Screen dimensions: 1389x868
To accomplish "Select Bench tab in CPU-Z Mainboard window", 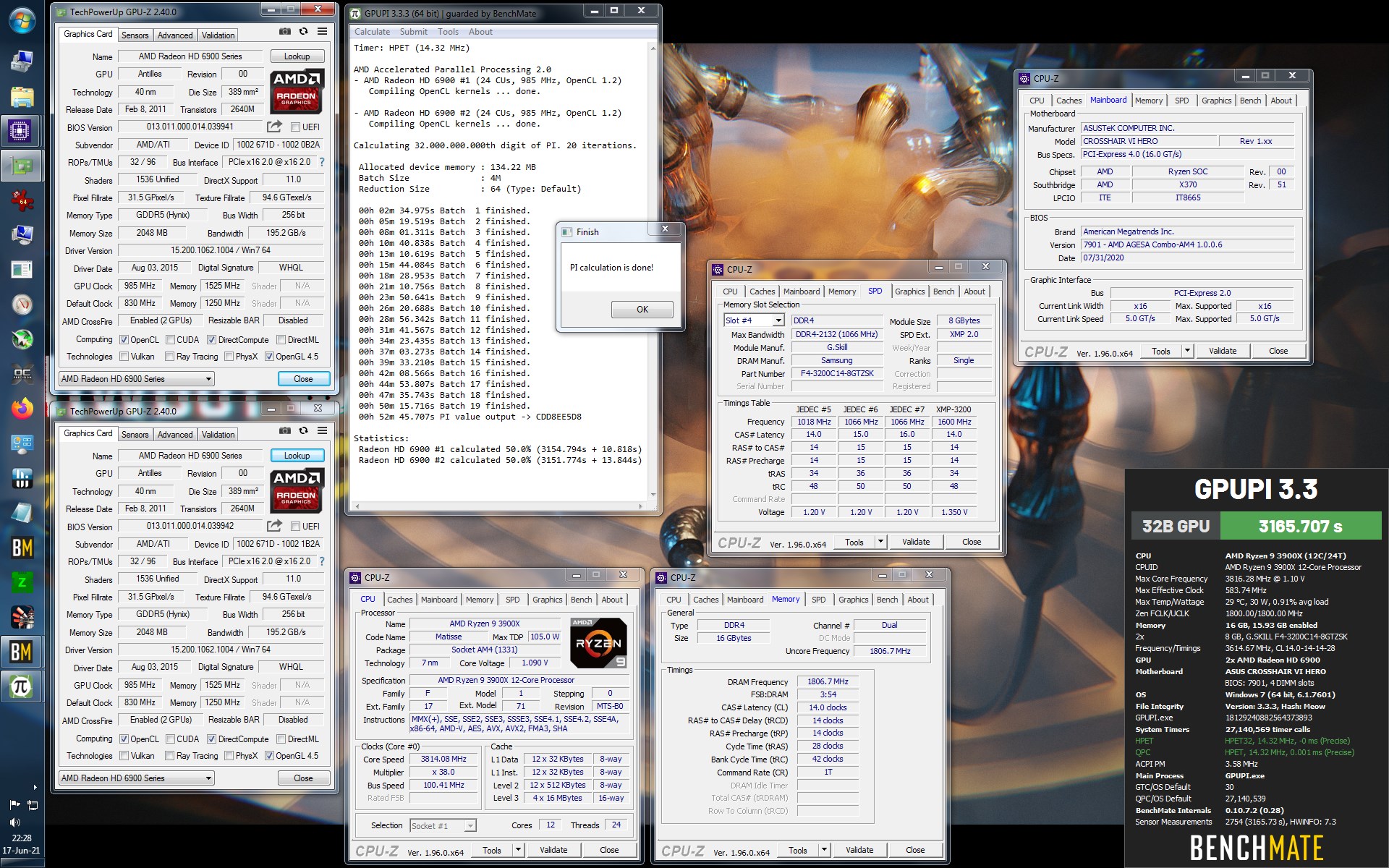I will pyautogui.click(x=1250, y=101).
